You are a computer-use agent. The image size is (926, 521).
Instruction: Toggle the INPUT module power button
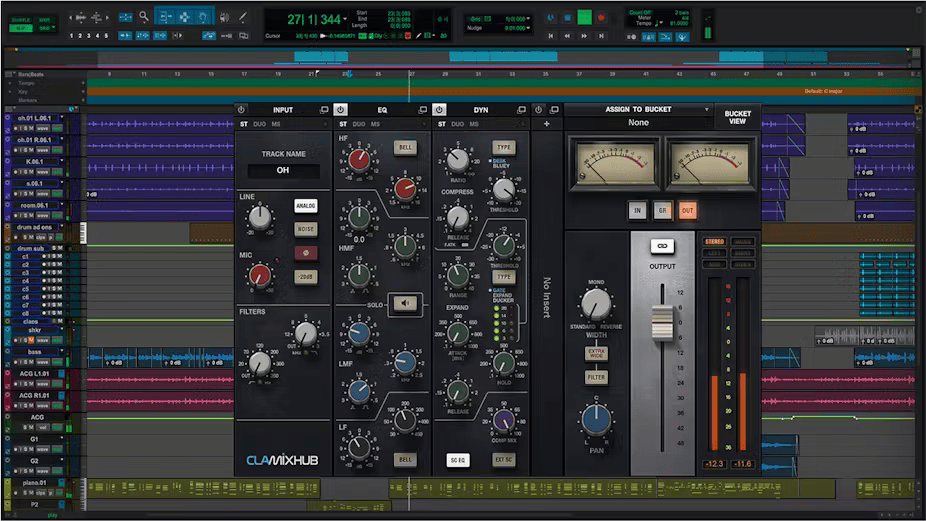pyautogui.click(x=241, y=110)
